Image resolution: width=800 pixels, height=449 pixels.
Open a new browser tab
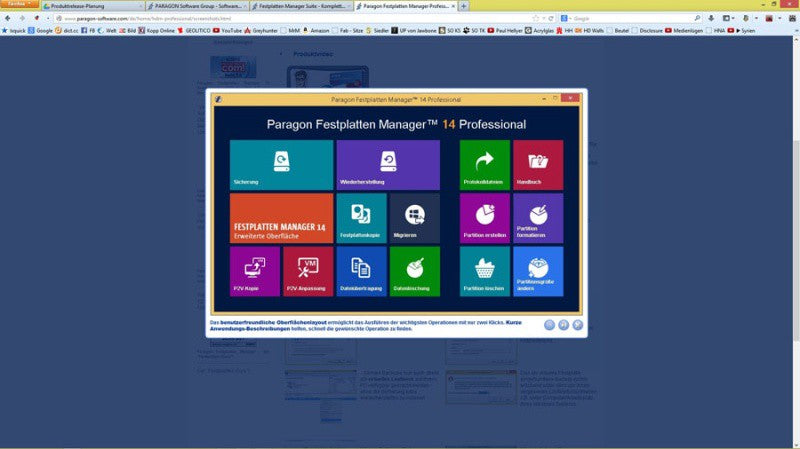(x=463, y=6)
